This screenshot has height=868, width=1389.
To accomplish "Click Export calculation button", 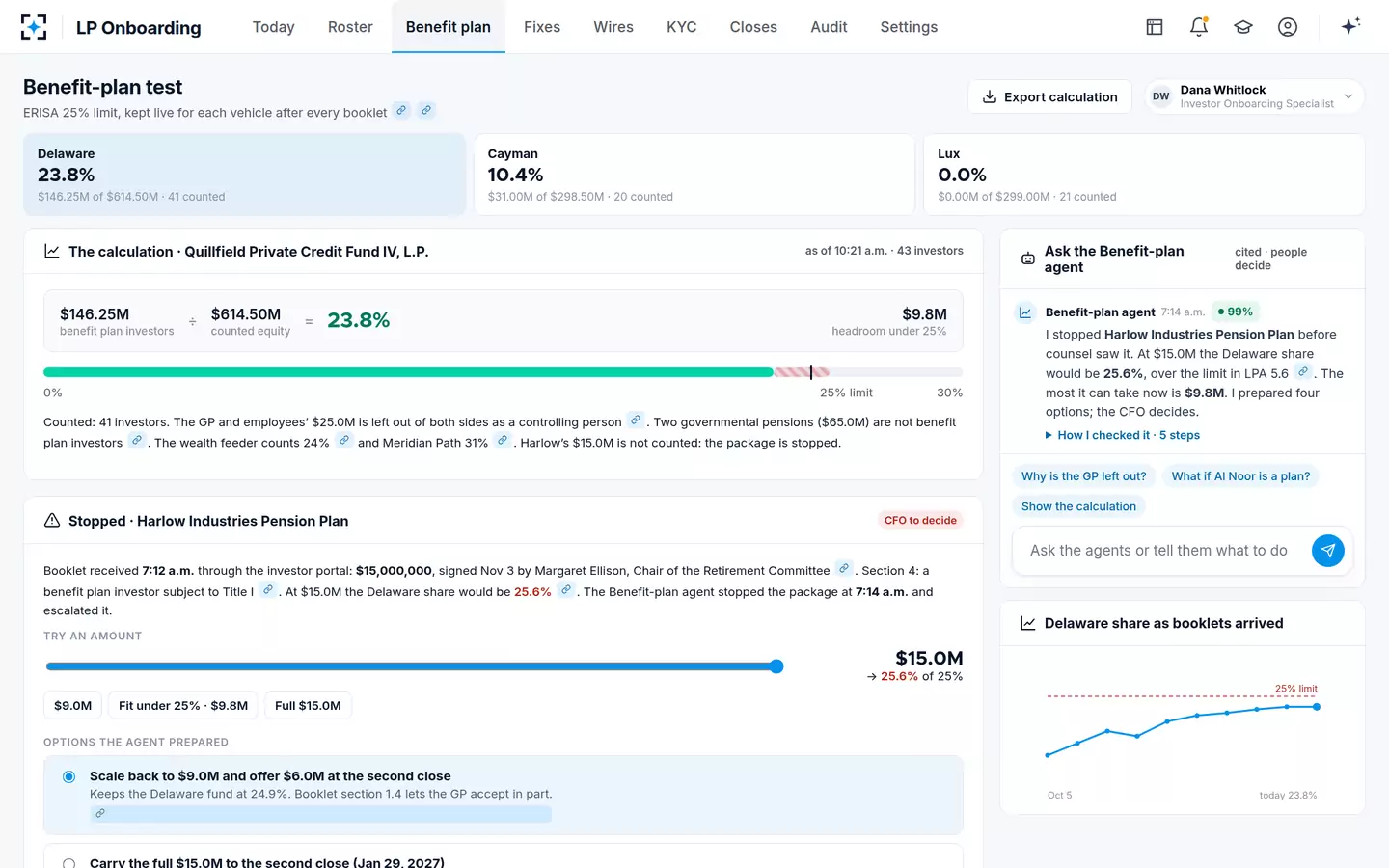I will (1049, 96).
